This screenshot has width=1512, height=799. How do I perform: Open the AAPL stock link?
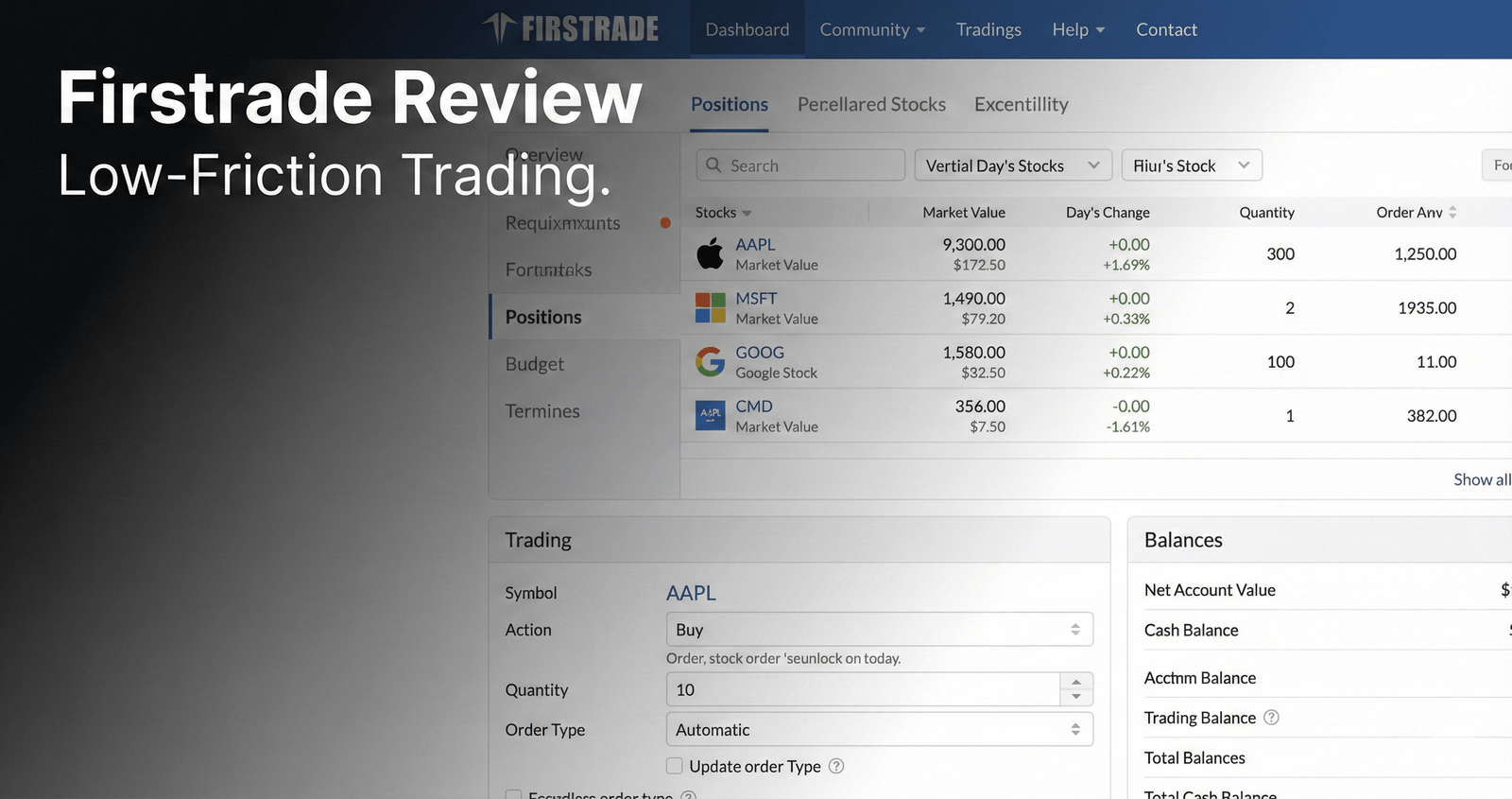point(755,244)
